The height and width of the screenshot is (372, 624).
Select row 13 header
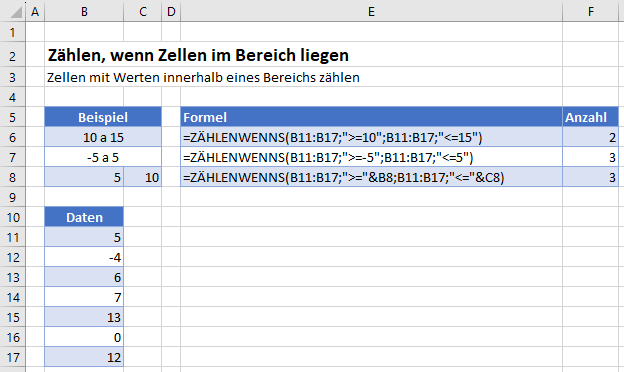click(x=13, y=277)
